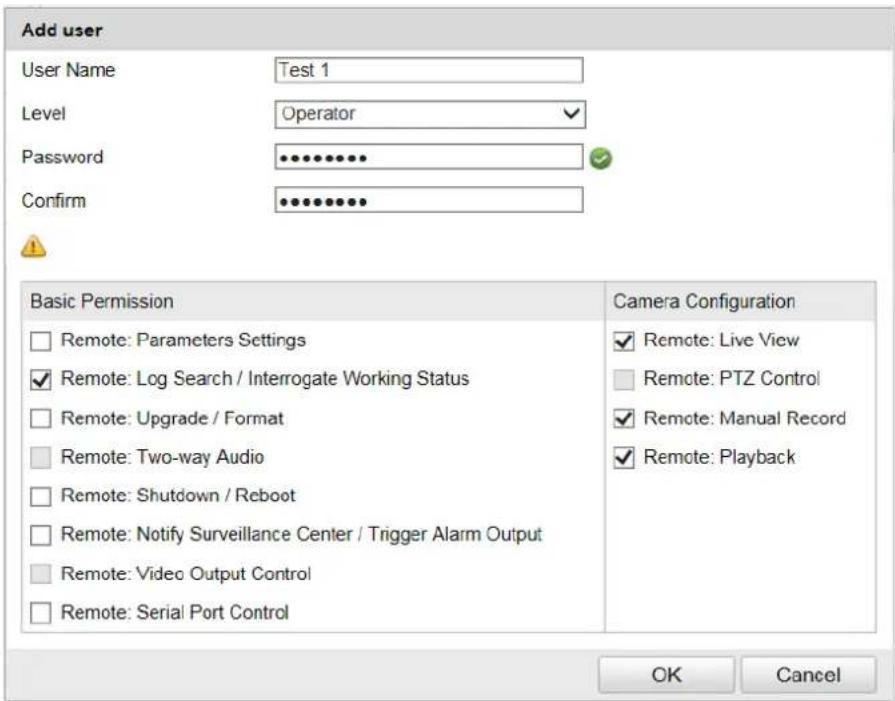Click the Level label text

pos(43,113)
